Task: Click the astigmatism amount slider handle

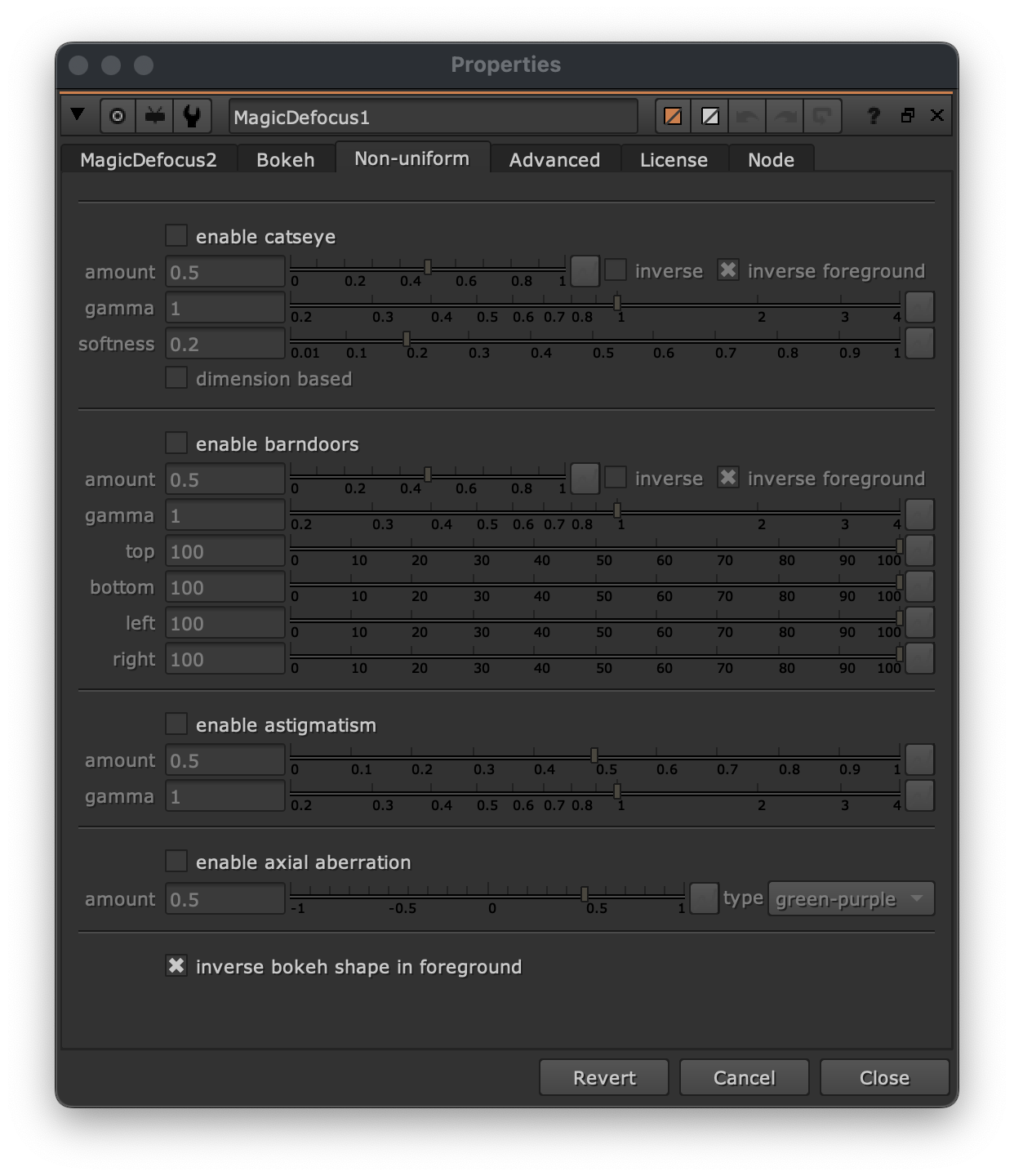Action: coord(594,755)
